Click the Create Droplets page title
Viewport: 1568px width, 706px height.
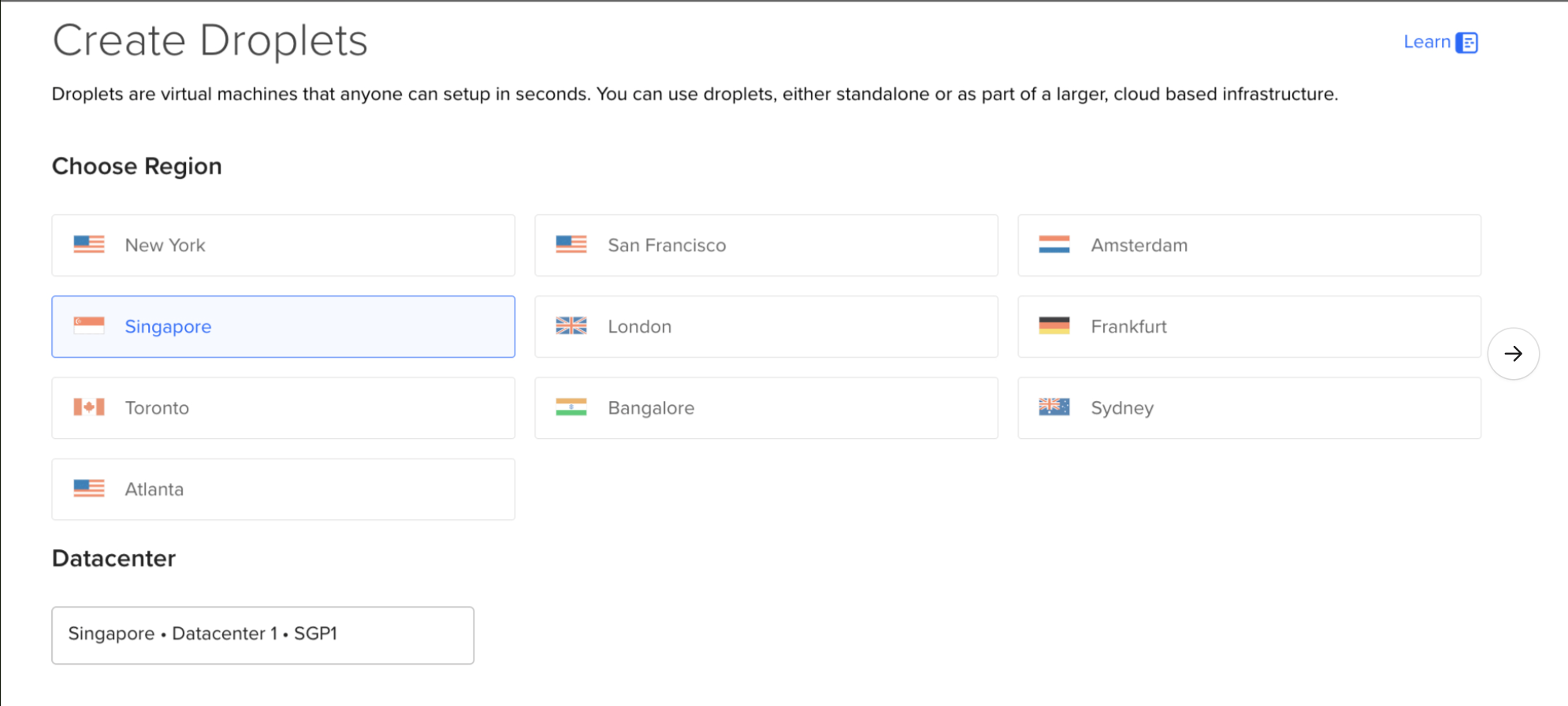coord(210,40)
